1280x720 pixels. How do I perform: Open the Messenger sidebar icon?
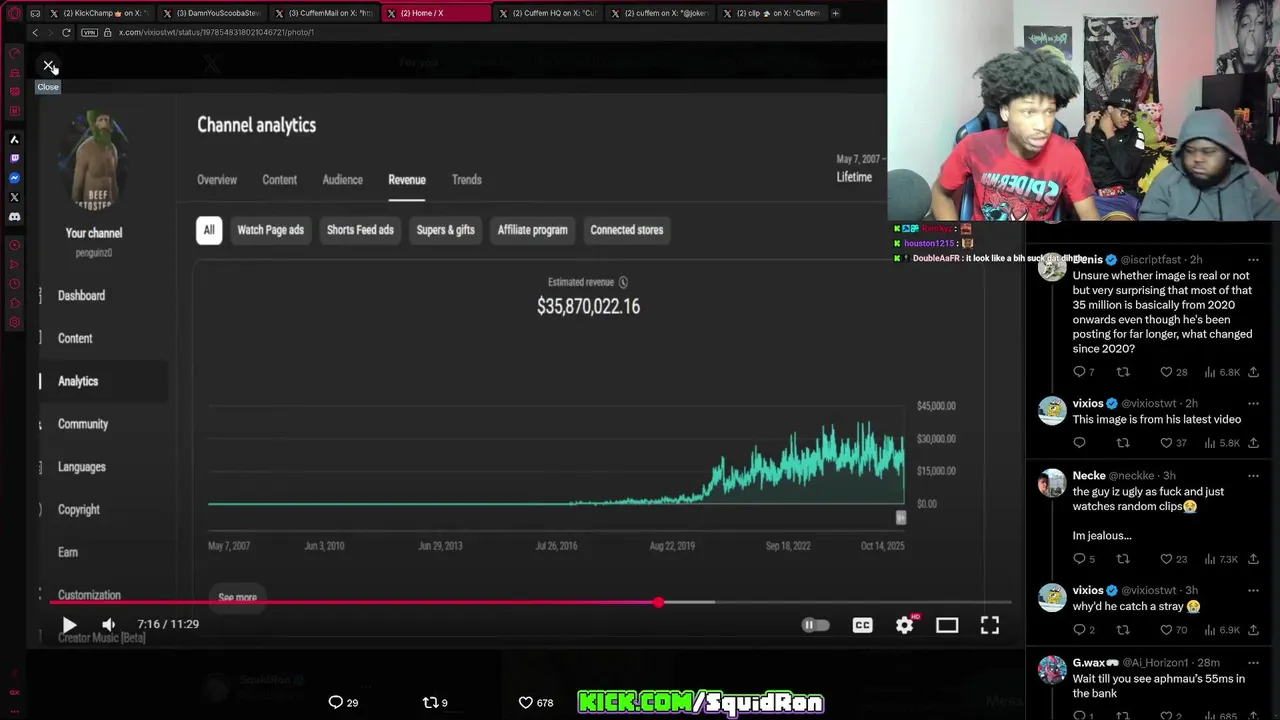[14, 178]
